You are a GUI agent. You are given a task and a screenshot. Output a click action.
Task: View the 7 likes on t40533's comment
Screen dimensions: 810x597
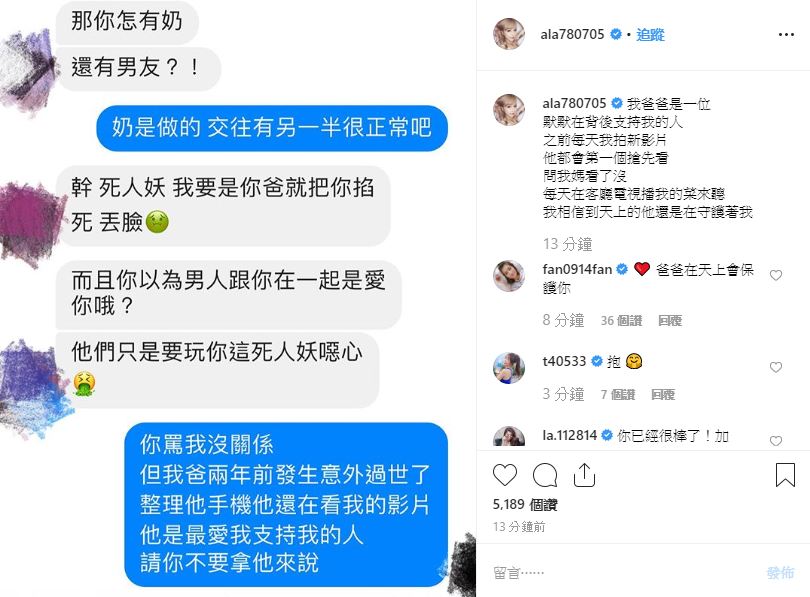point(617,395)
